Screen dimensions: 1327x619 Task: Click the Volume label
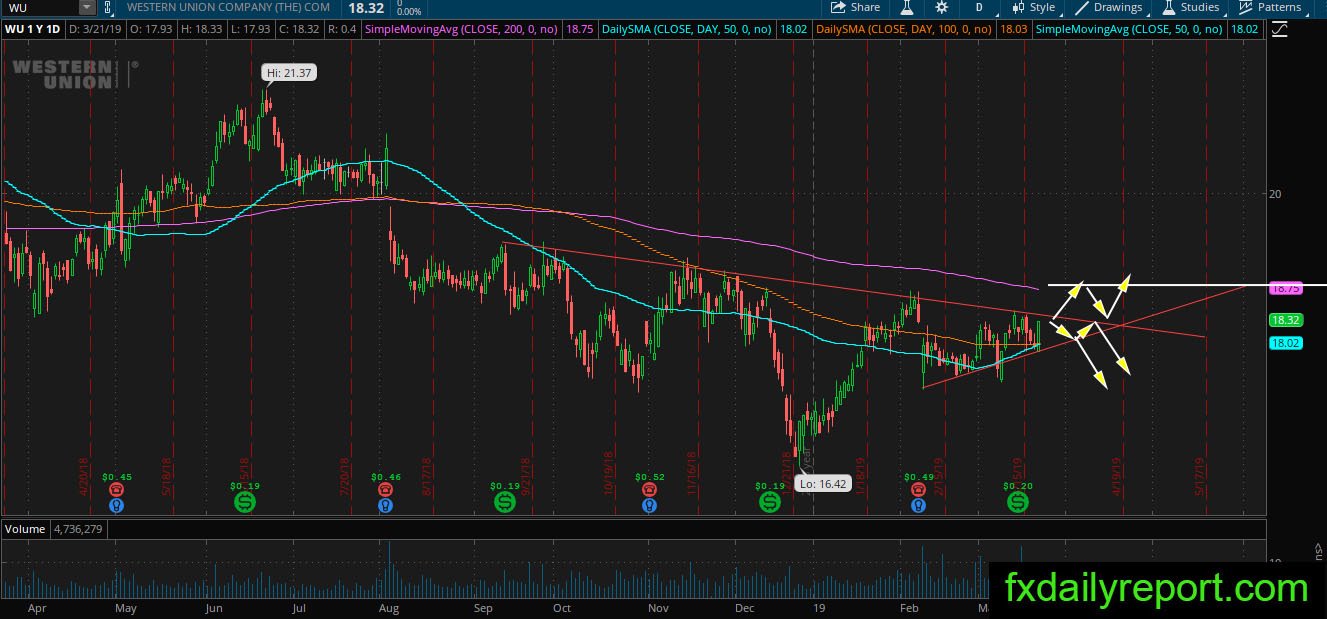(25, 529)
